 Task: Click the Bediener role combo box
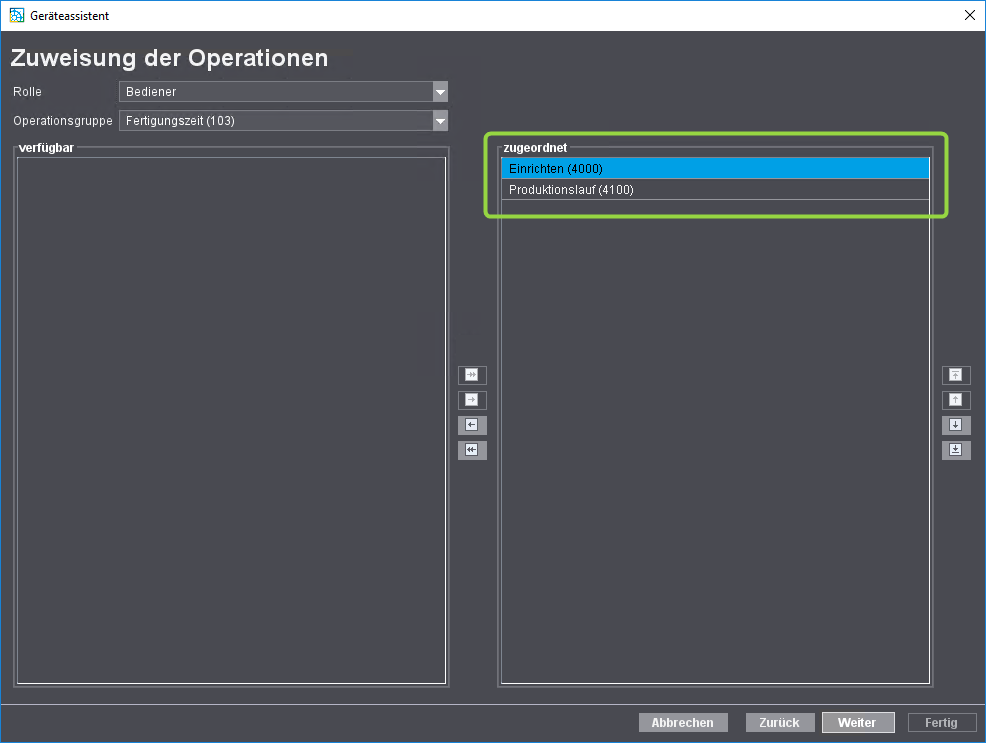click(284, 92)
